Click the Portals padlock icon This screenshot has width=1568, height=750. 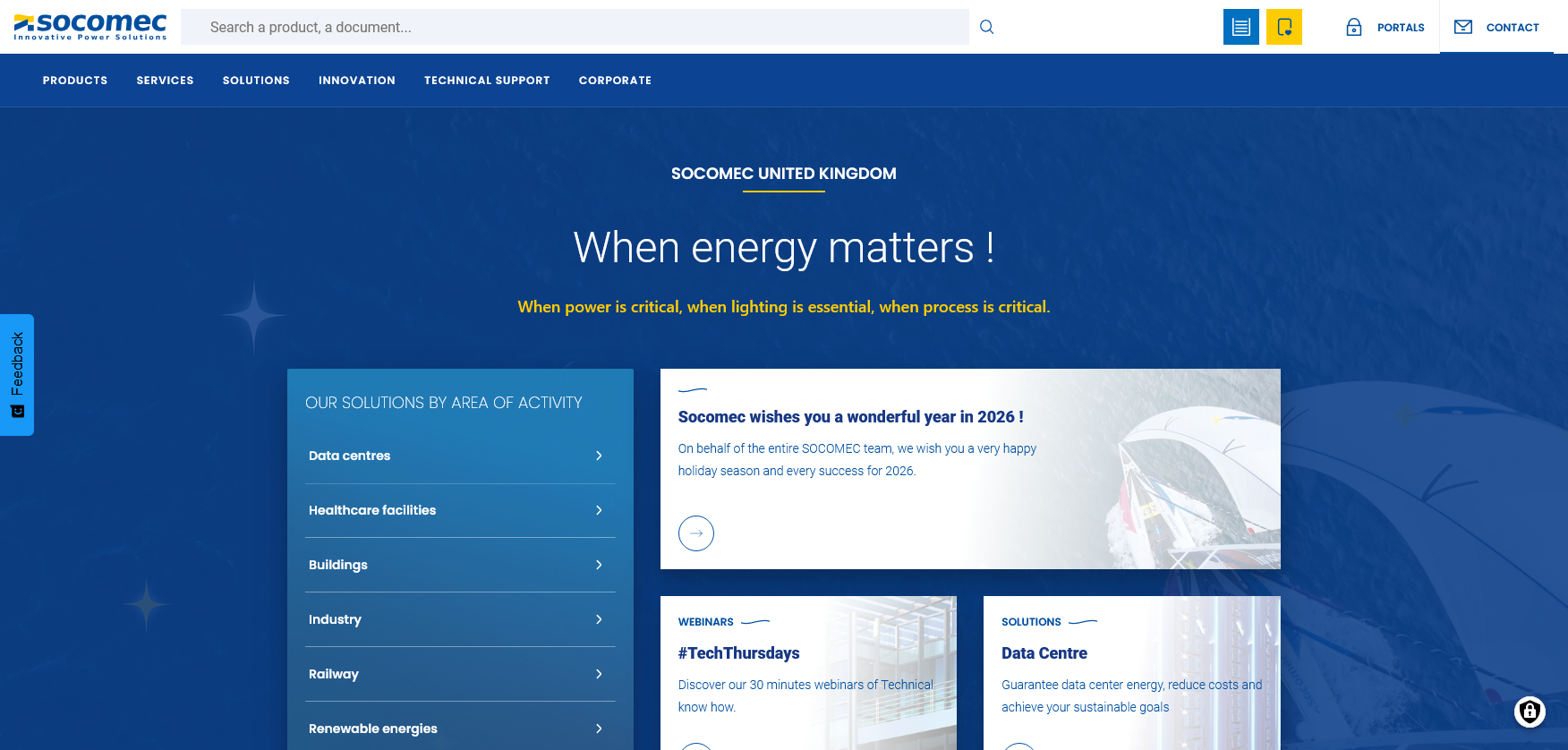point(1354,27)
